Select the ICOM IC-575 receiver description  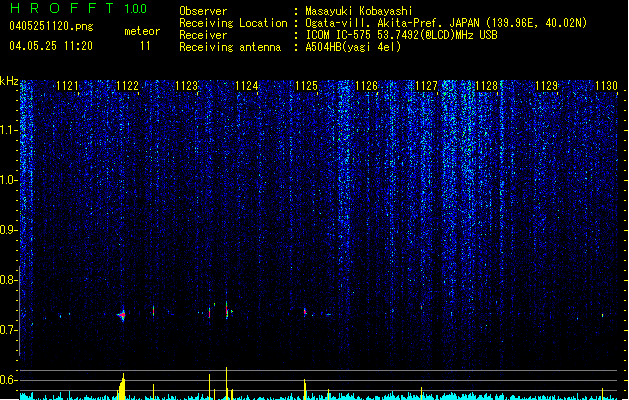[401, 35]
